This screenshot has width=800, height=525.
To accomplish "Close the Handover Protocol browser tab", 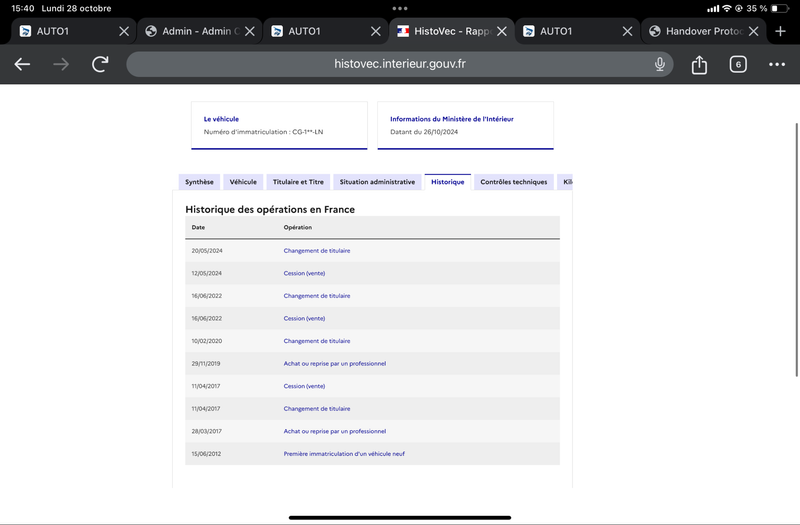I will coord(753,31).
